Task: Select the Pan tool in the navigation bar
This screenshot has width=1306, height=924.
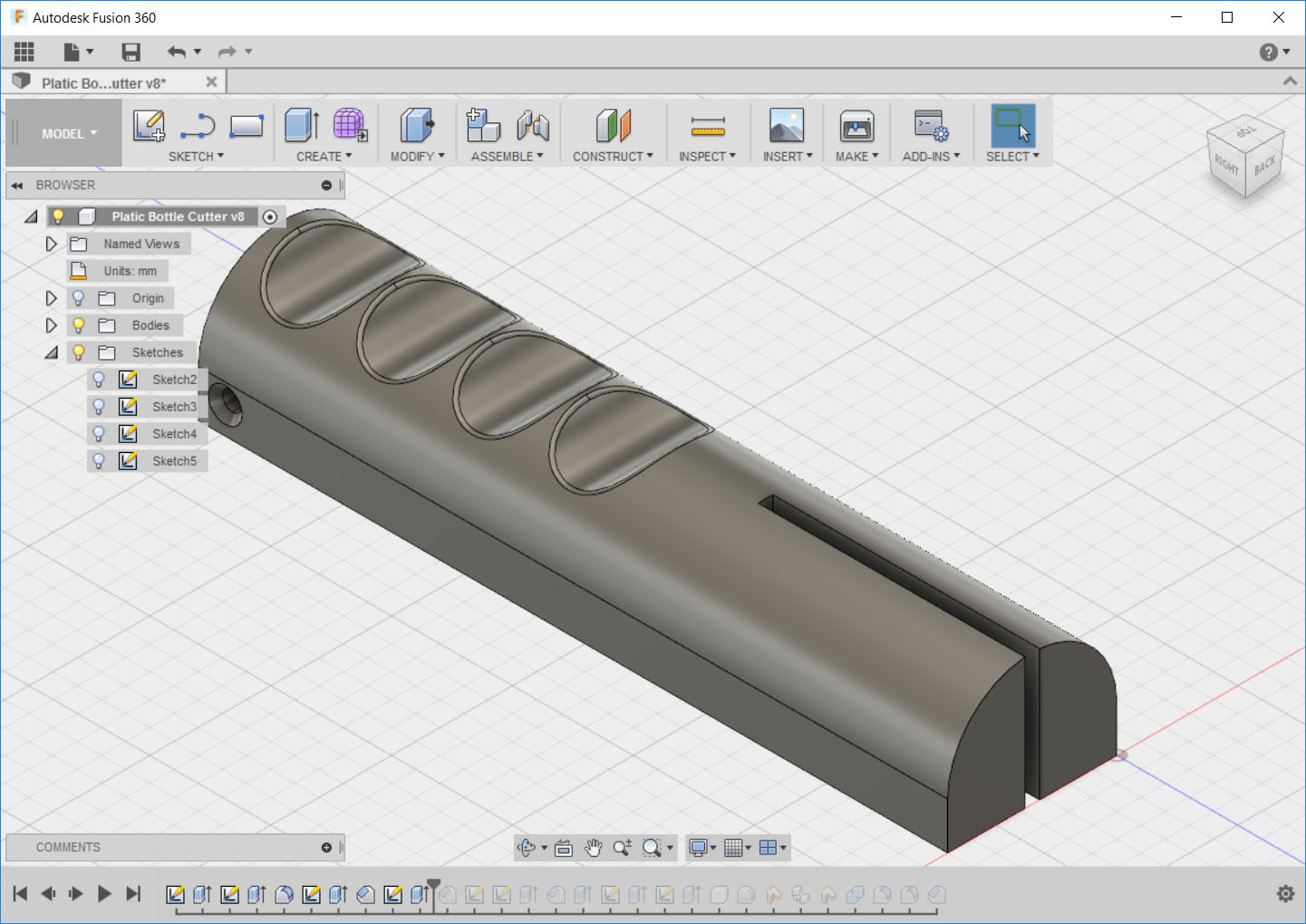Action: point(593,848)
